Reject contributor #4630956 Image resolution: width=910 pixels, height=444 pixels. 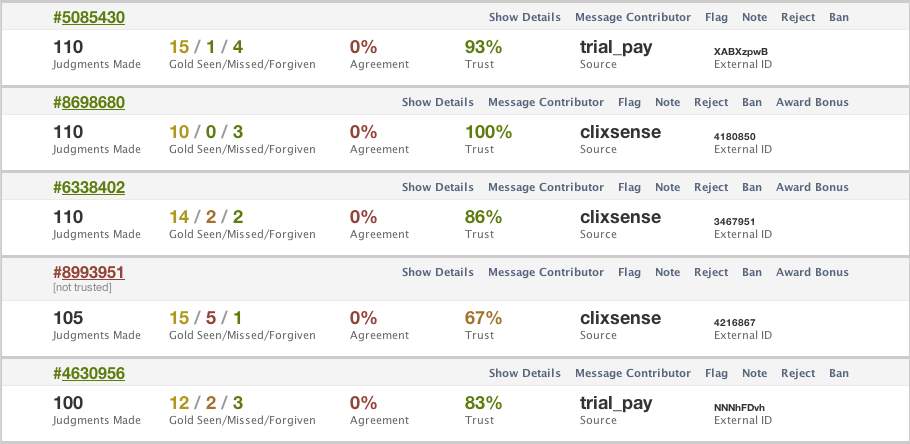(x=798, y=373)
